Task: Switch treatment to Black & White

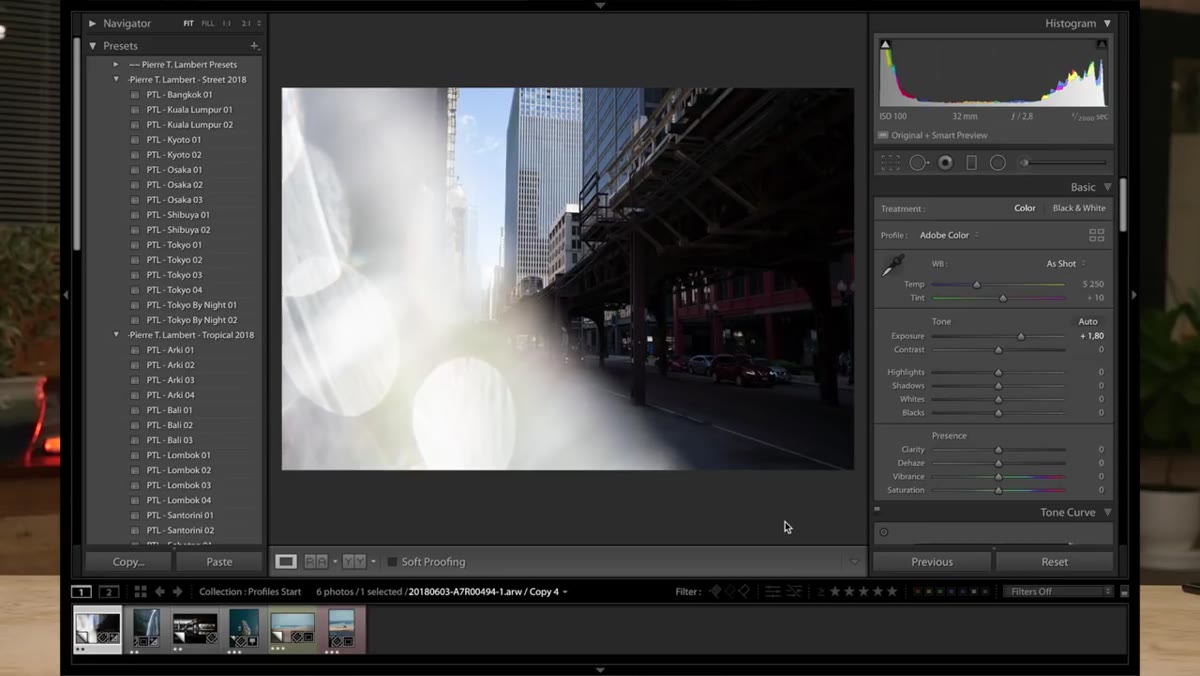Action: coord(1079,208)
